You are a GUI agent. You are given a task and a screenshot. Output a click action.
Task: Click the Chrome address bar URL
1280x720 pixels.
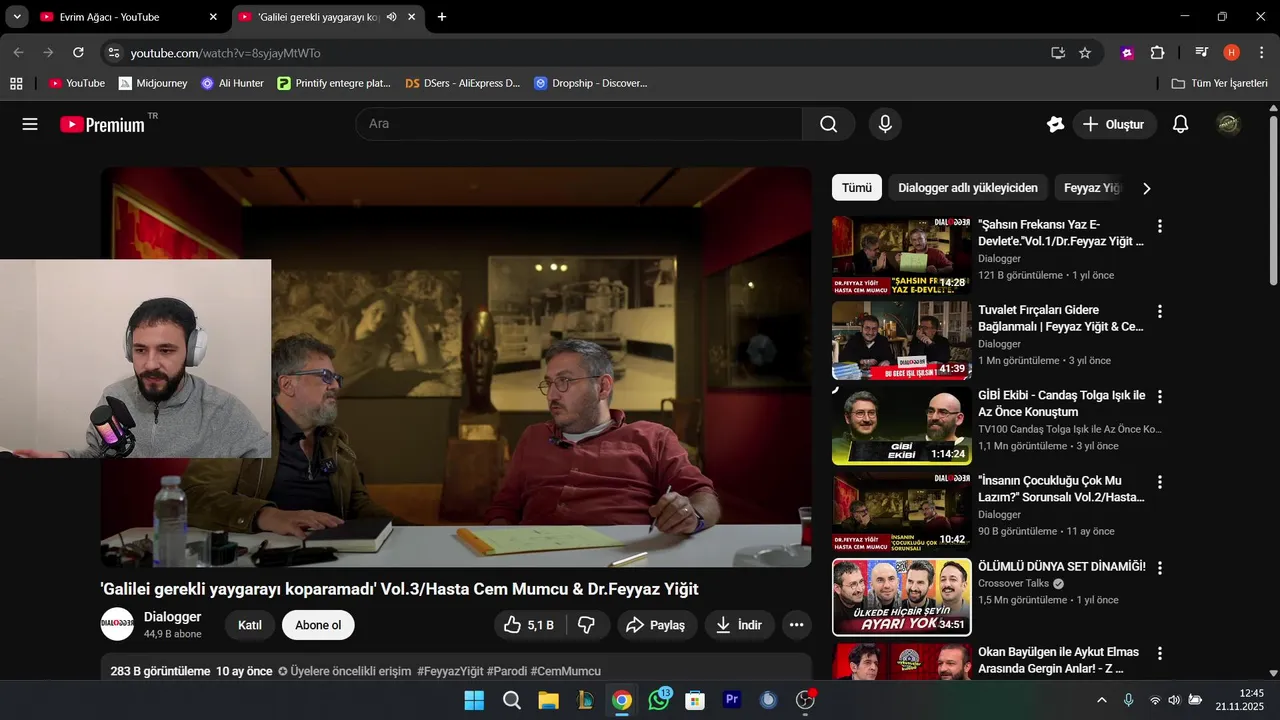(x=226, y=53)
